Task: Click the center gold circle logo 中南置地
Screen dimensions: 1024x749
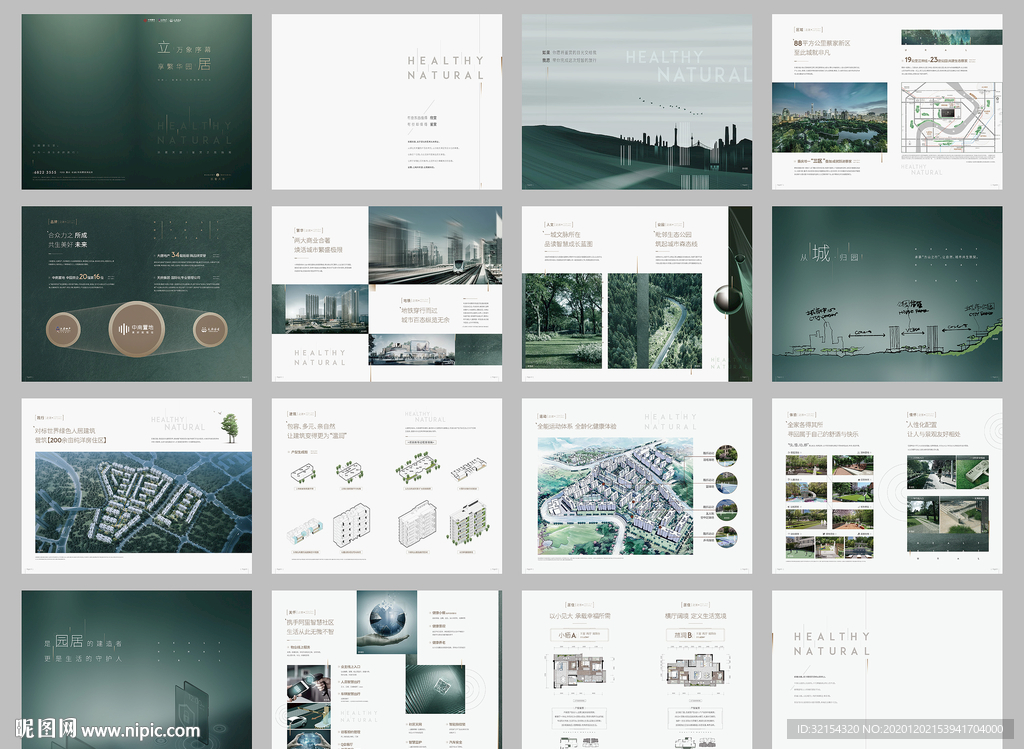Action: pos(136,328)
